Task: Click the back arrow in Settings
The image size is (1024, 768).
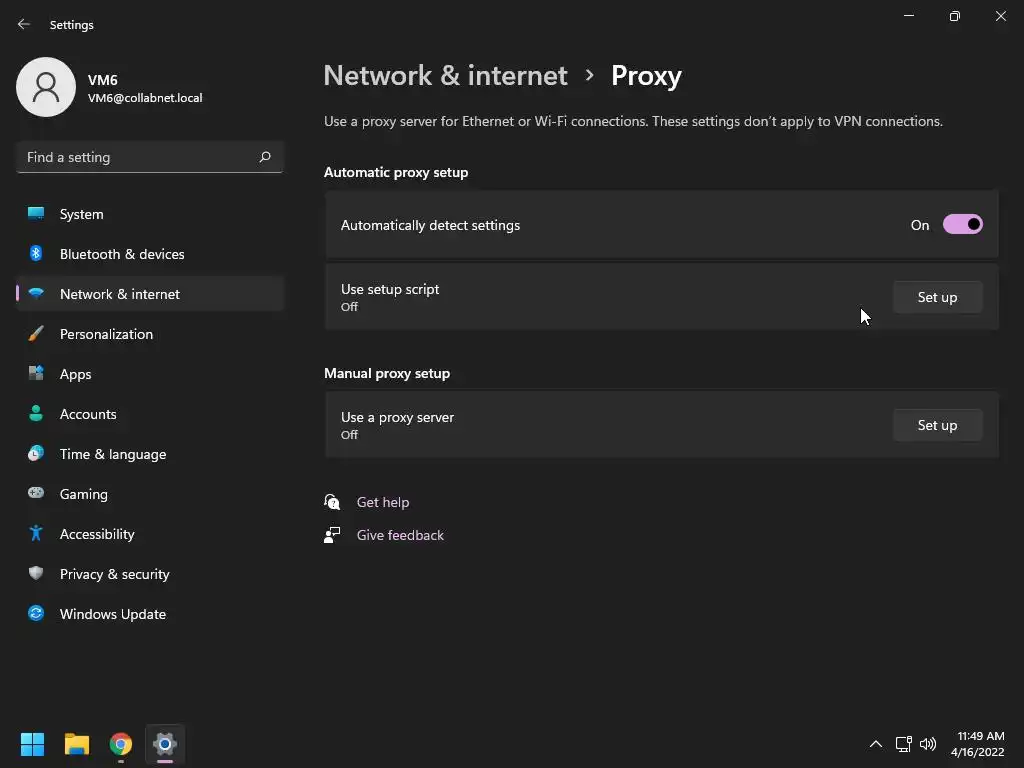Action: (x=24, y=24)
